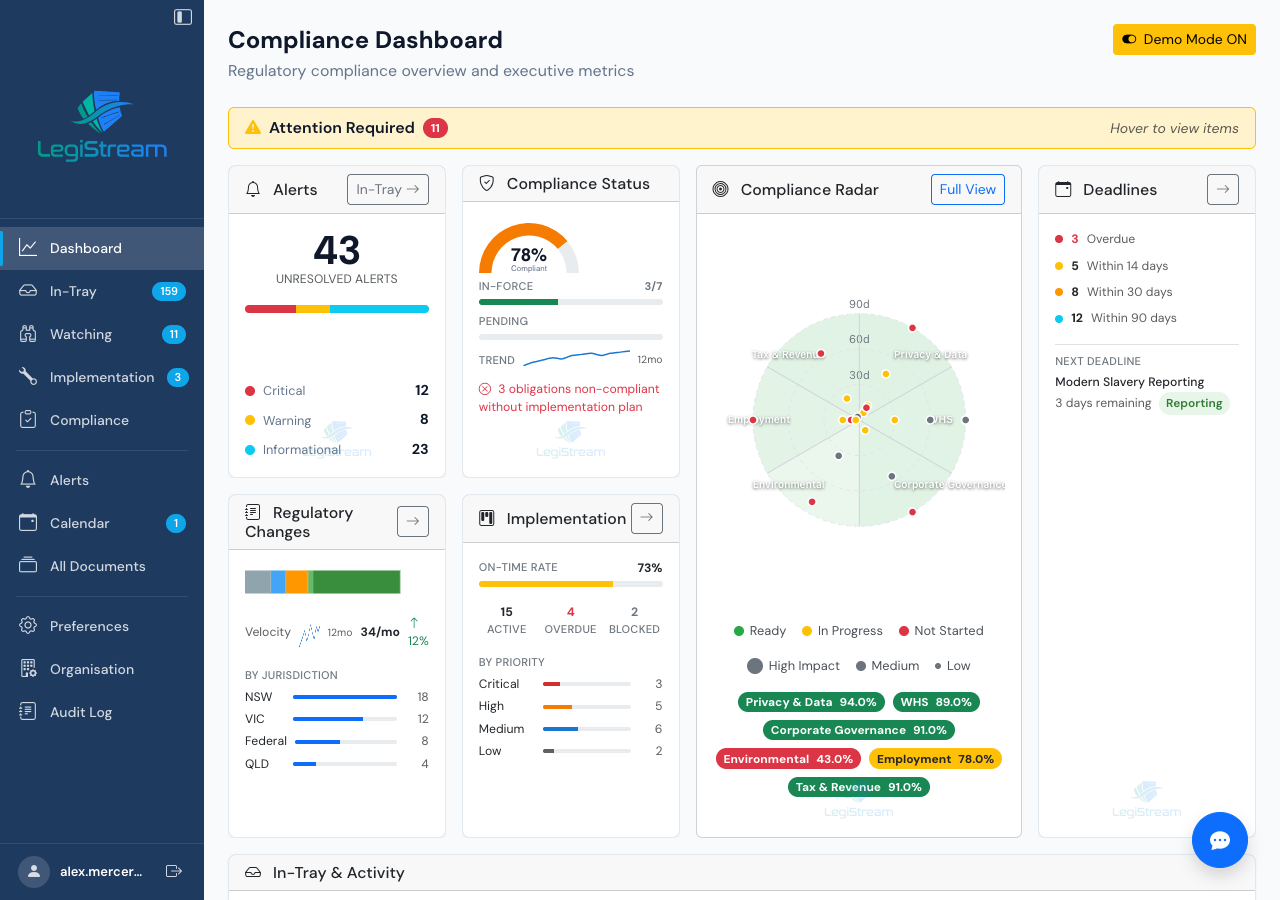Click the bell icon on the Alerts card
The height and width of the screenshot is (900, 1280).
point(253,189)
